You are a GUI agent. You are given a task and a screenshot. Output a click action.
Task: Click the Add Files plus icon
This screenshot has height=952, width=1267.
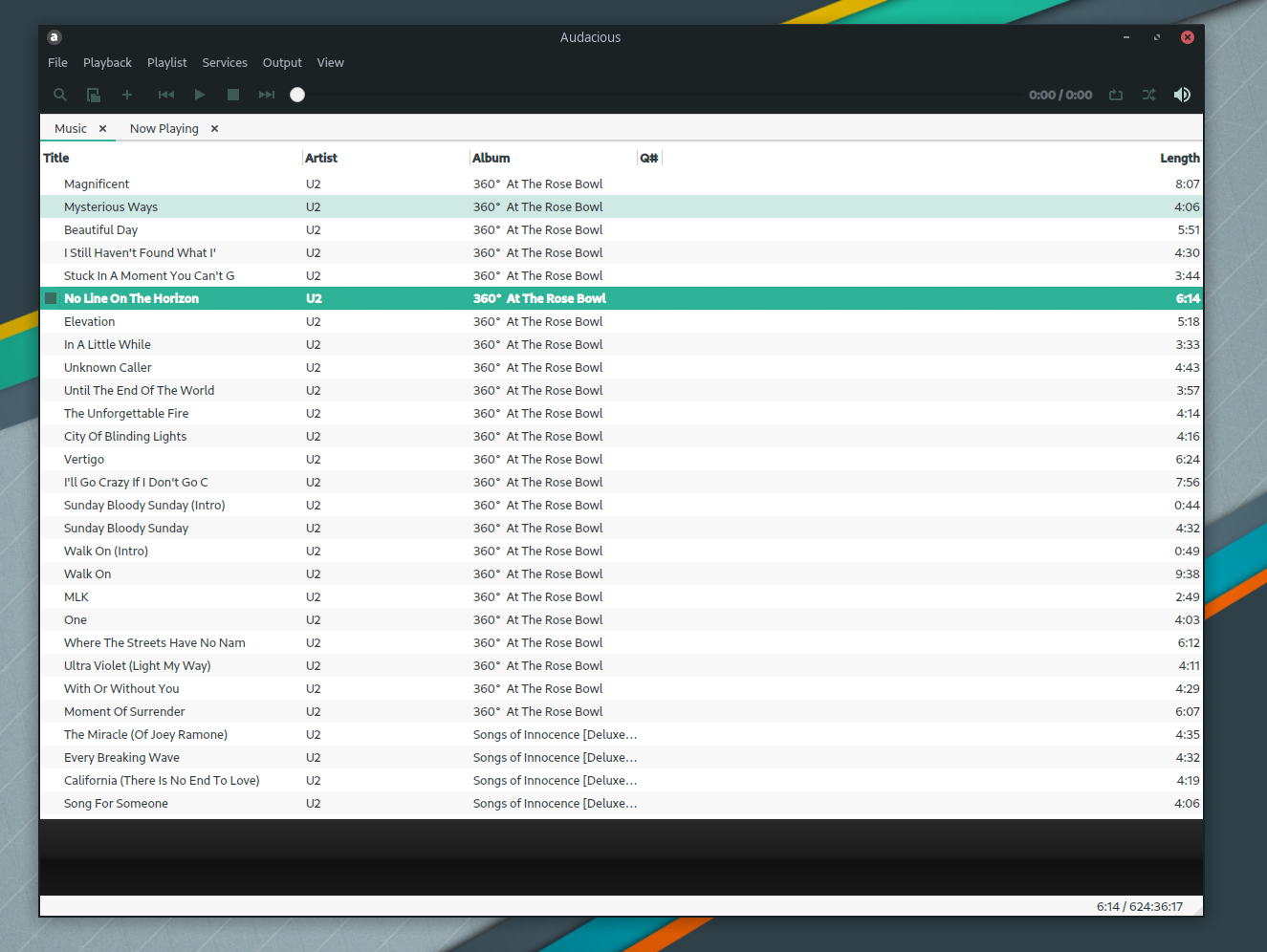[127, 95]
